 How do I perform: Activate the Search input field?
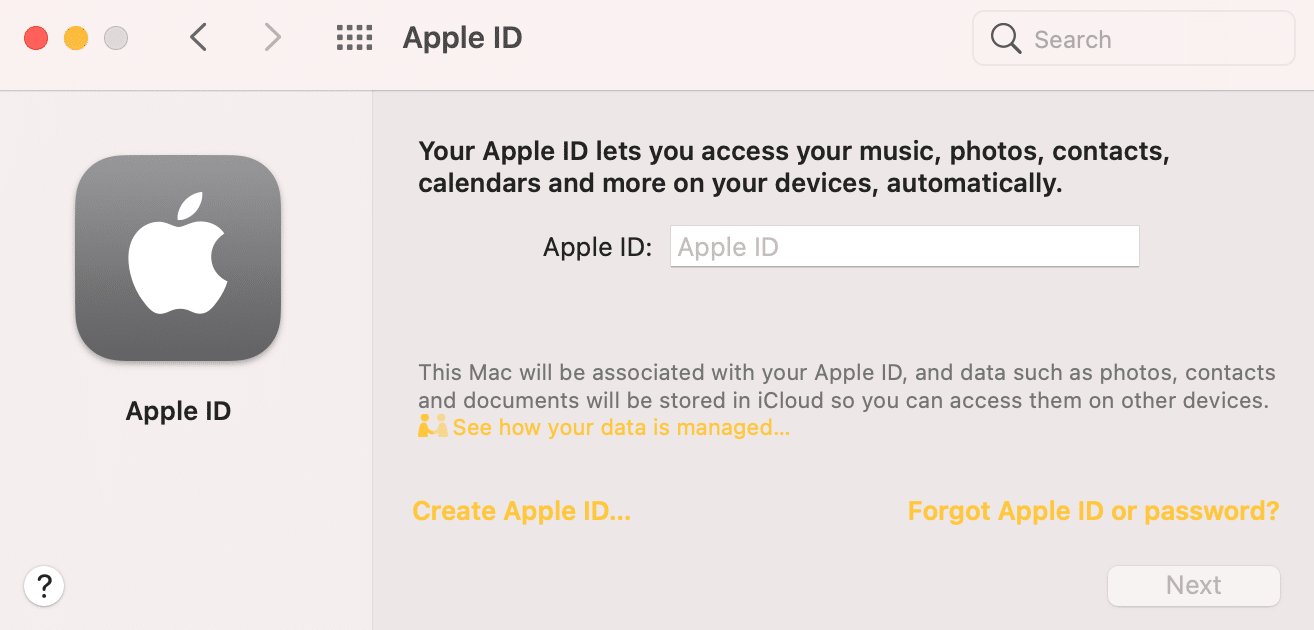pyautogui.click(x=1133, y=39)
